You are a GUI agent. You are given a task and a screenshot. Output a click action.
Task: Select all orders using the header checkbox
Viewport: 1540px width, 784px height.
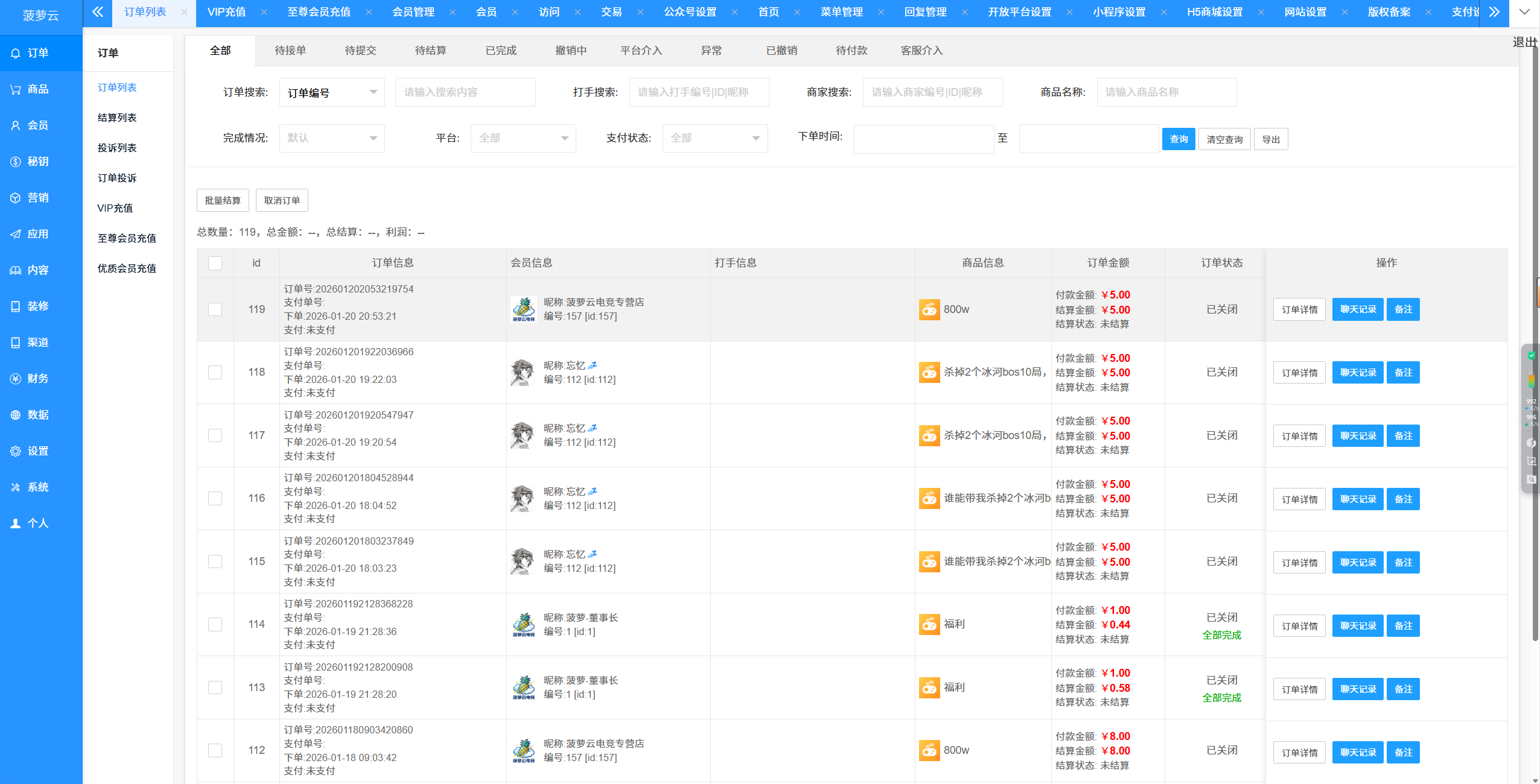[215, 263]
